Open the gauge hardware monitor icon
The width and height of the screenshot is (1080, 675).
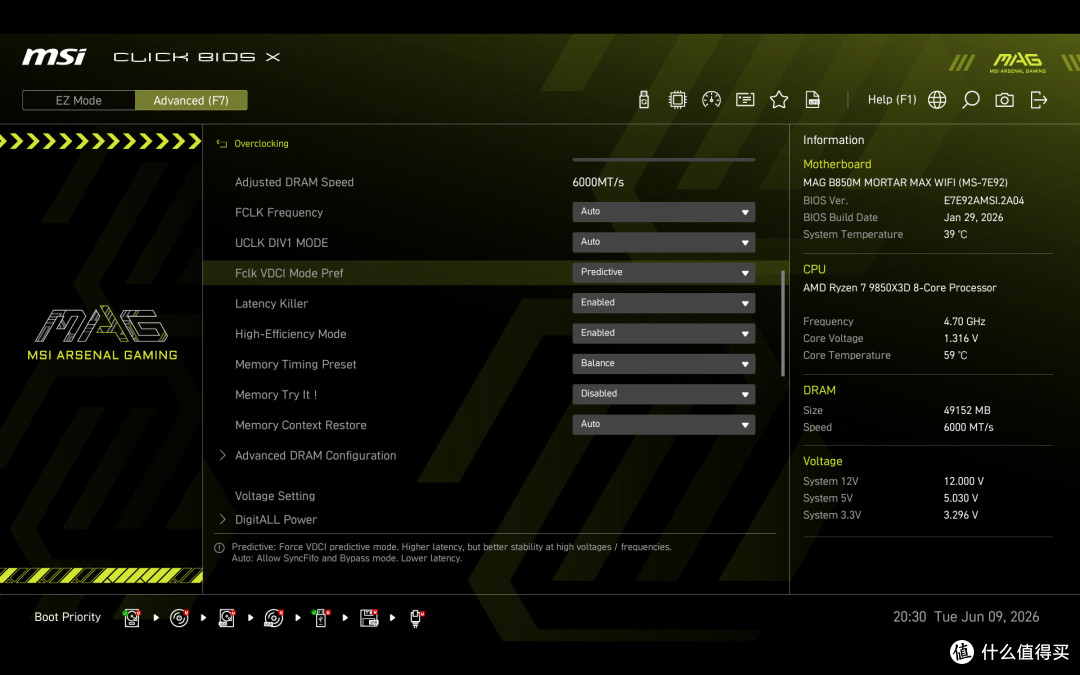(x=711, y=100)
